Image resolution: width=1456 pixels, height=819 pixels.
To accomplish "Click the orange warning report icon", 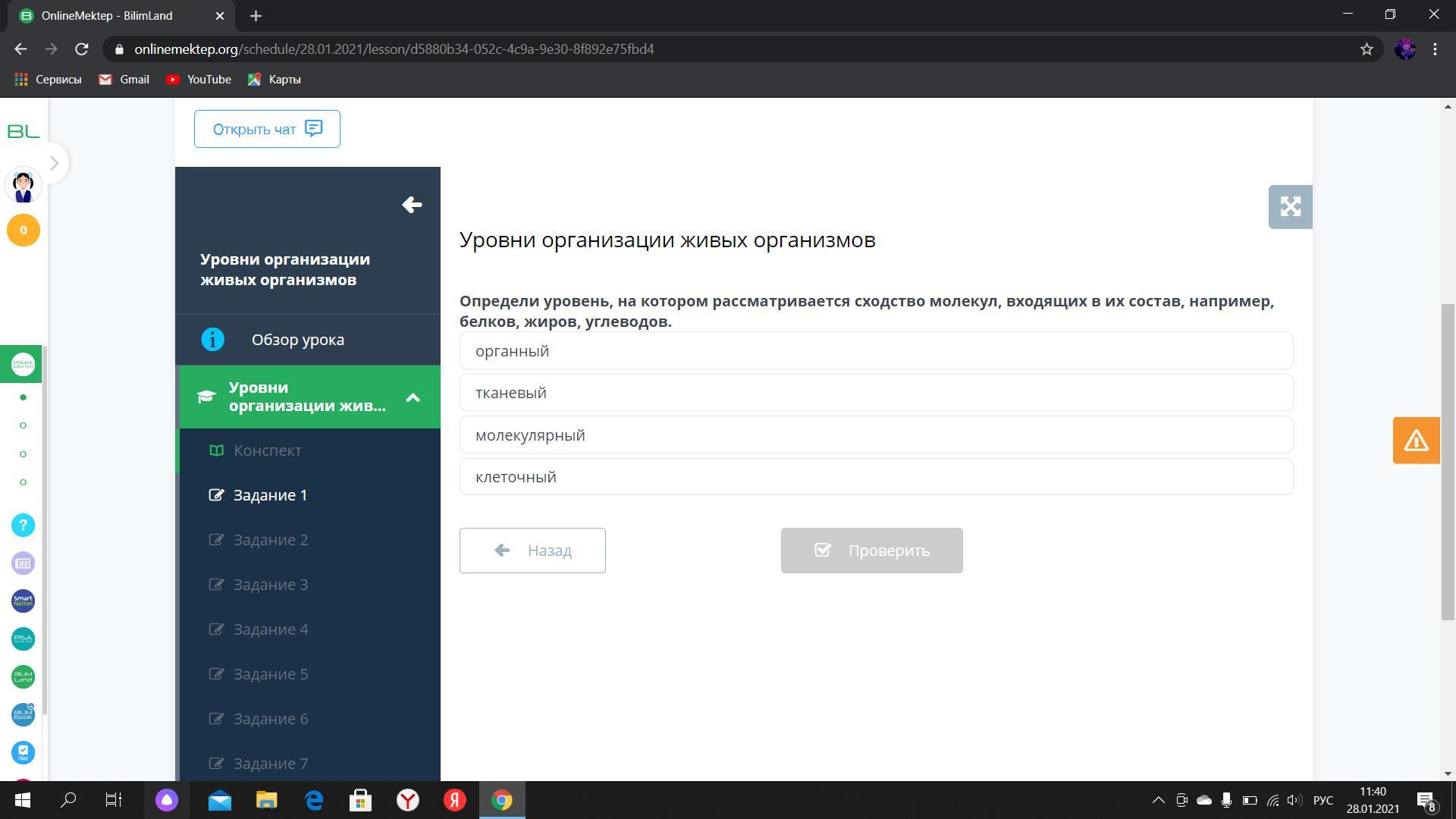I will 1416,441.
